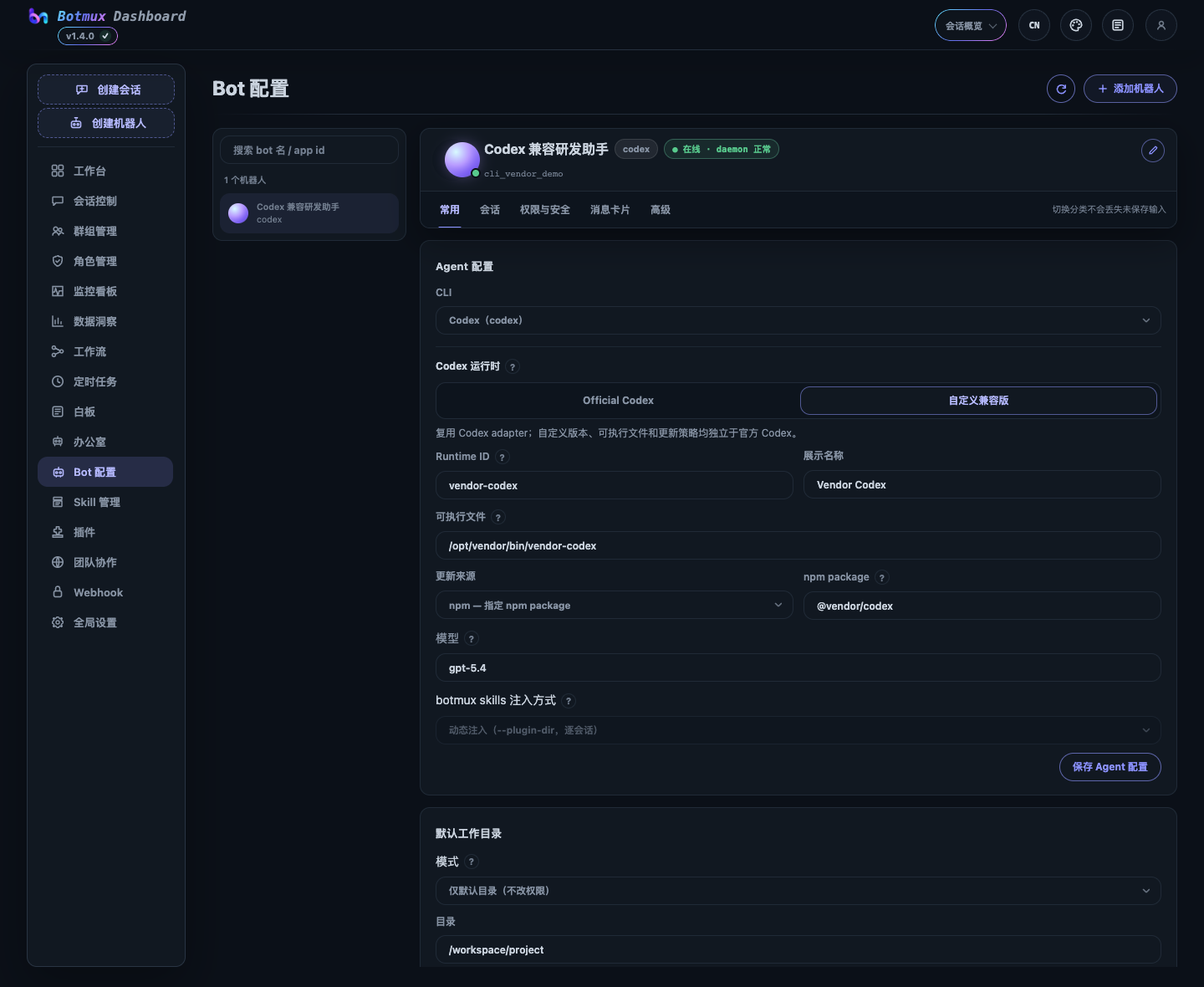Open 工作流 in the sidebar
The width and height of the screenshot is (1204, 987).
click(x=105, y=351)
